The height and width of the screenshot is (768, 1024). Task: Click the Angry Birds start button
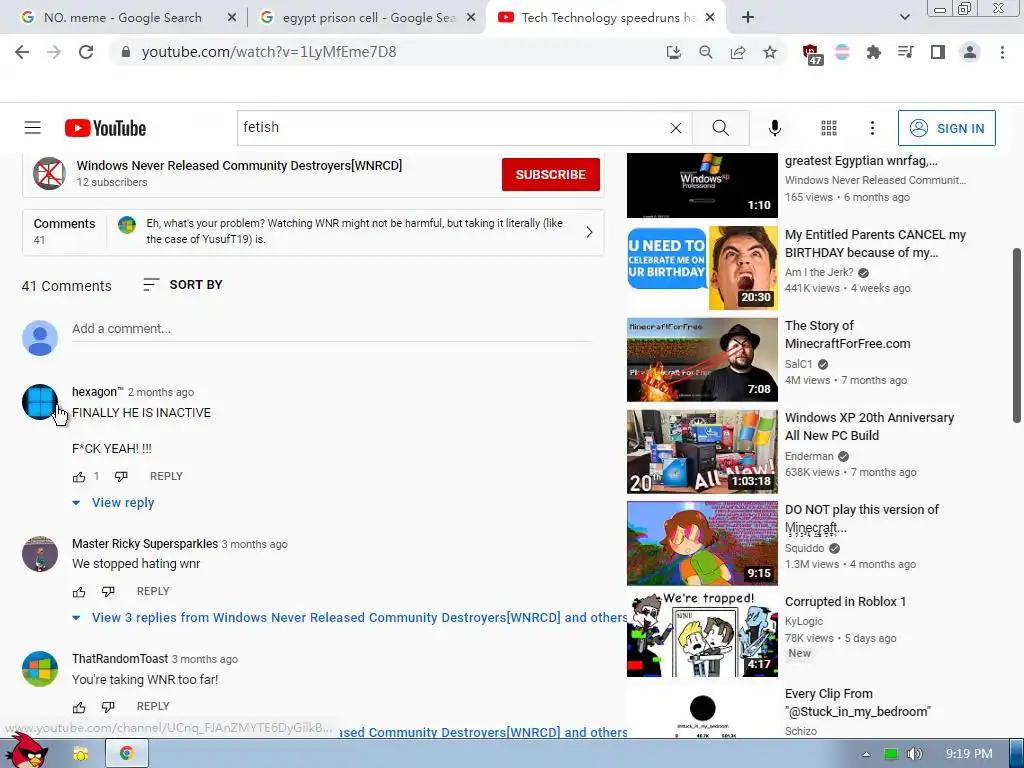pos(27,750)
